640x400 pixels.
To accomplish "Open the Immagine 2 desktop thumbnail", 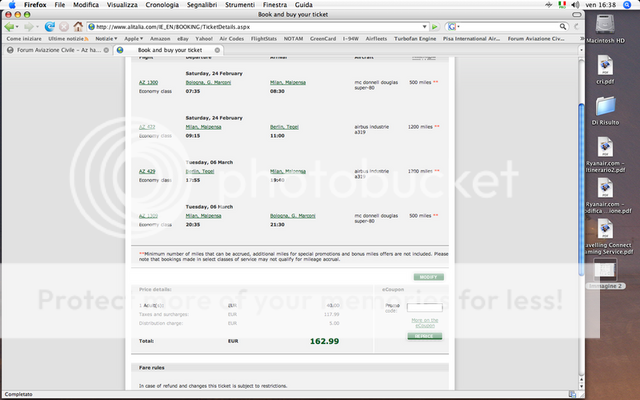I will pos(605,272).
